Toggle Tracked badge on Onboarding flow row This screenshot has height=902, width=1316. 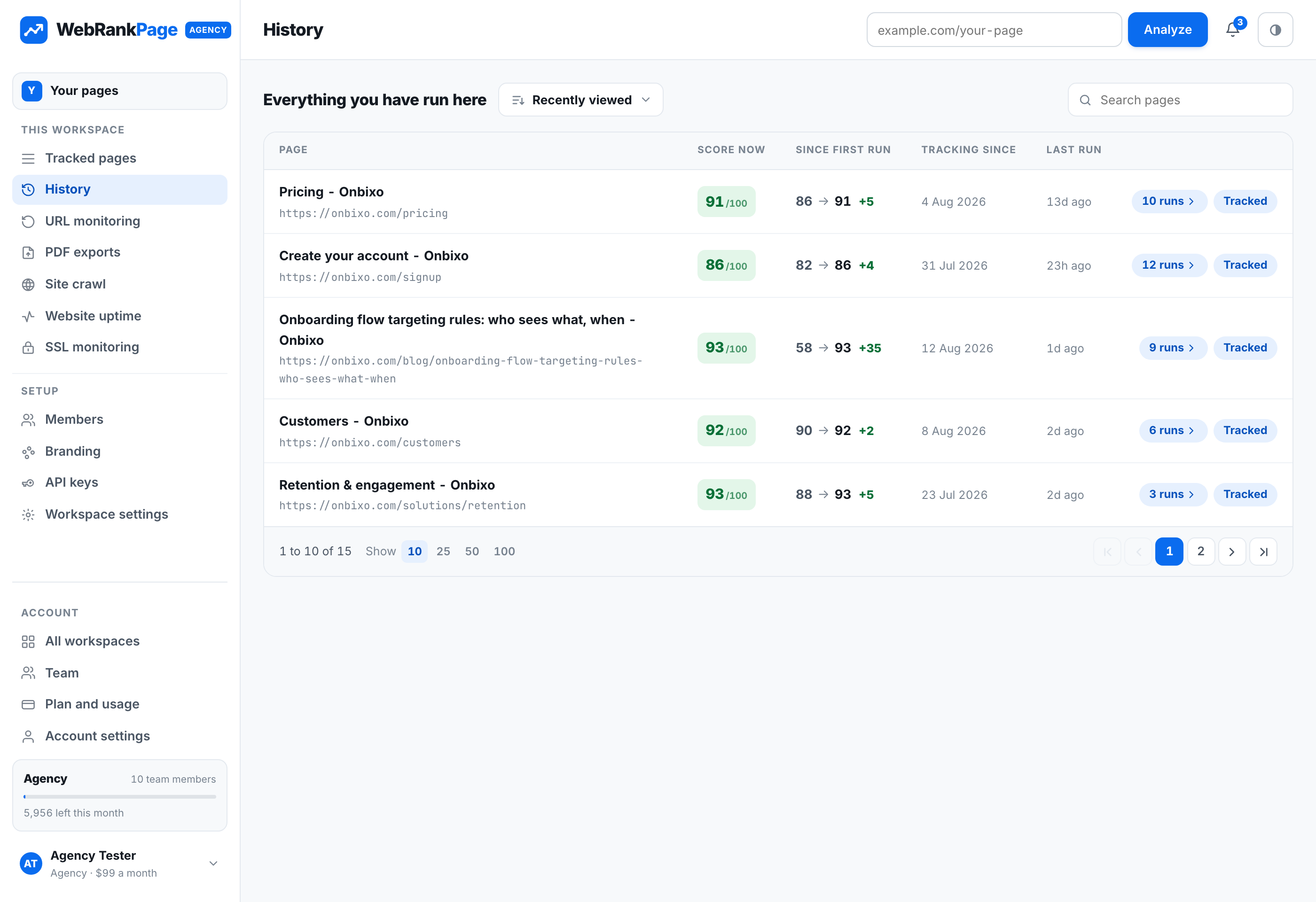click(1245, 348)
